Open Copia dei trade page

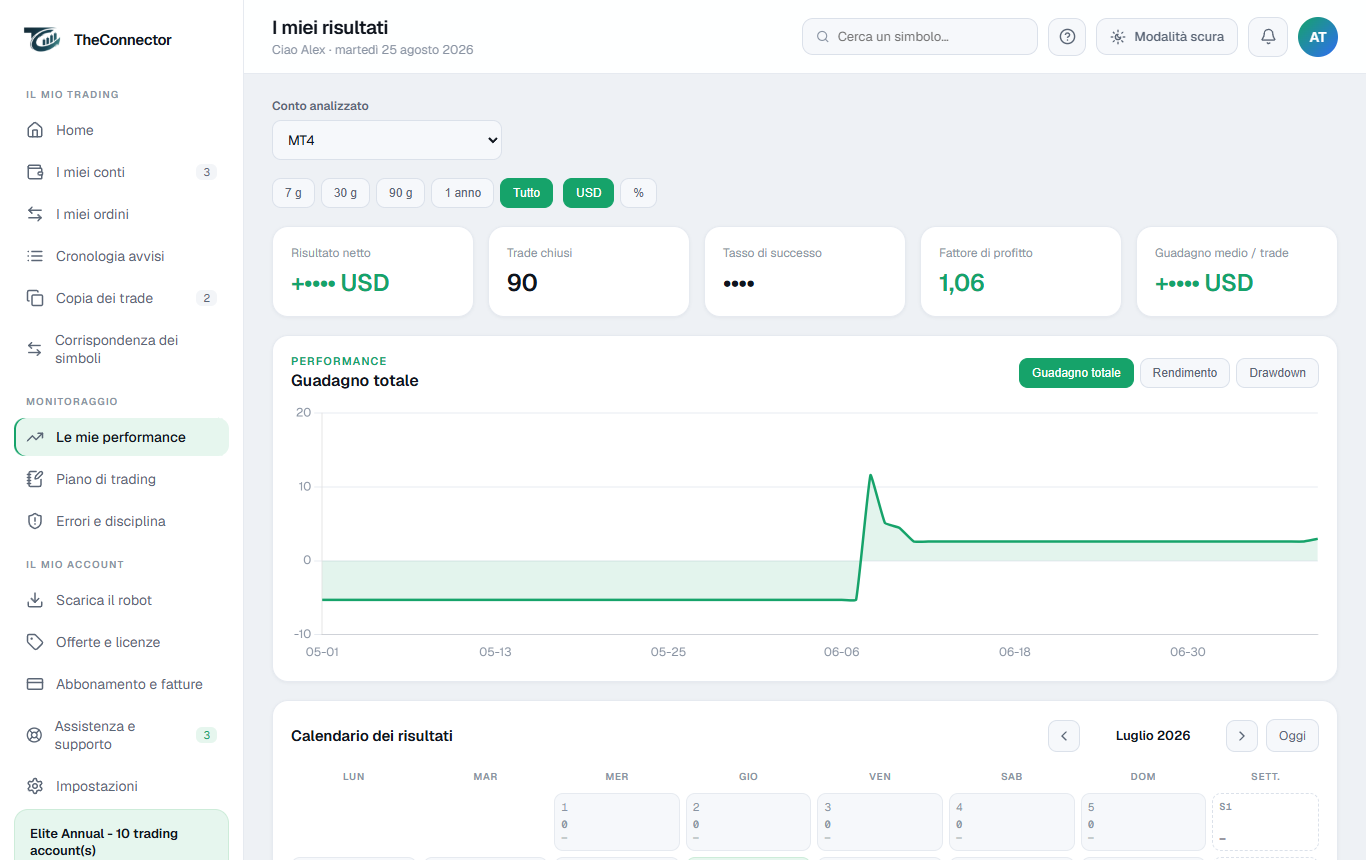[121, 298]
